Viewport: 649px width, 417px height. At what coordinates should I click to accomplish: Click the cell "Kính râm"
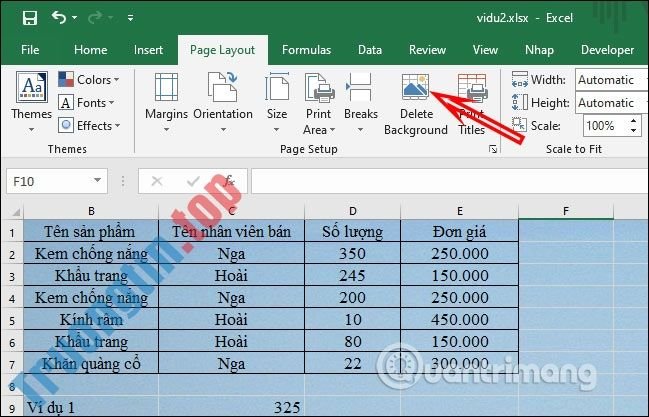(x=91, y=319)
